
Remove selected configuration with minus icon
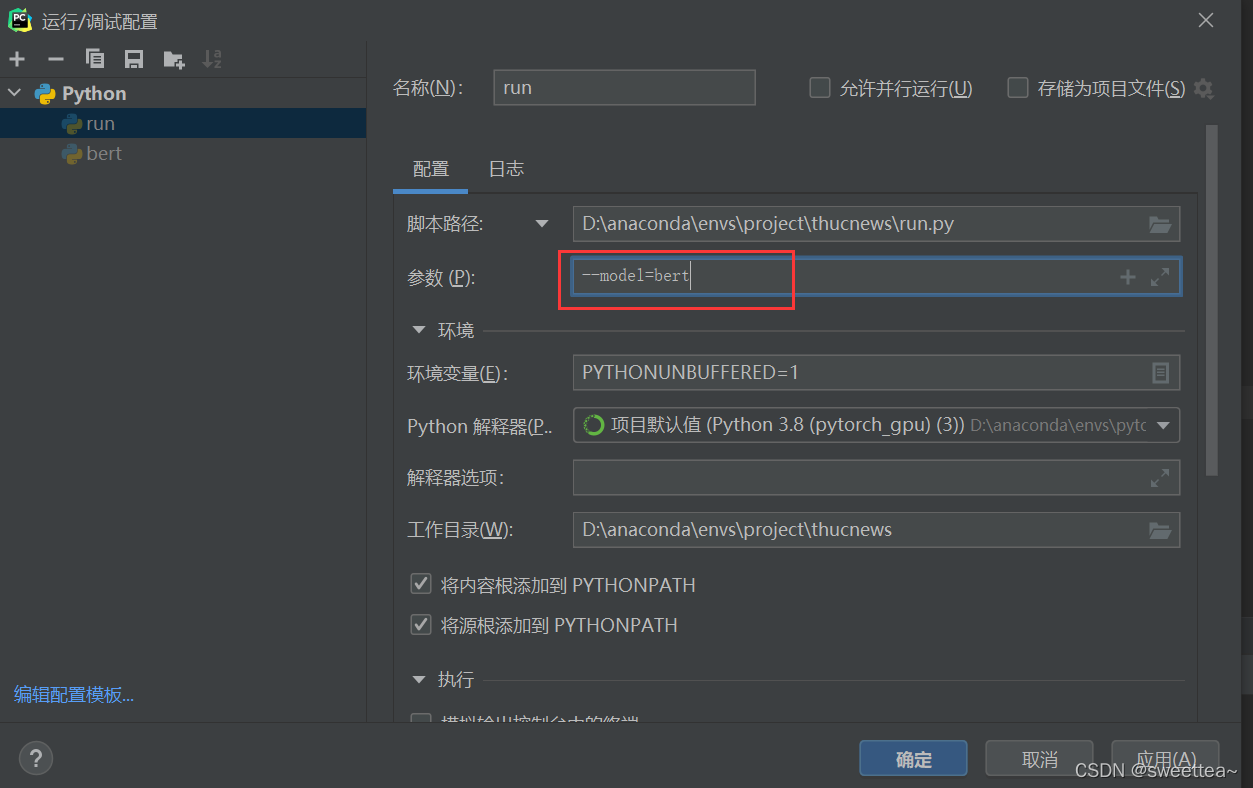(56, 59)
